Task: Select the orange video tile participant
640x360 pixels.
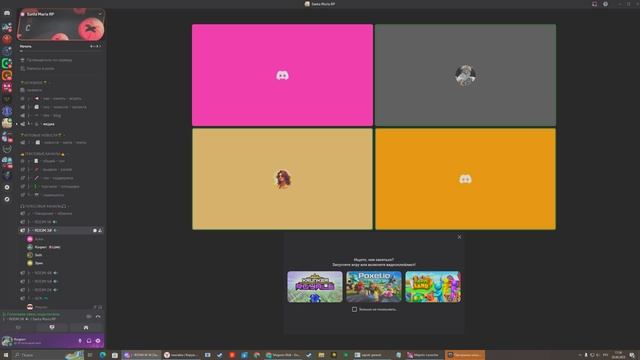Action: click(465, 179)
